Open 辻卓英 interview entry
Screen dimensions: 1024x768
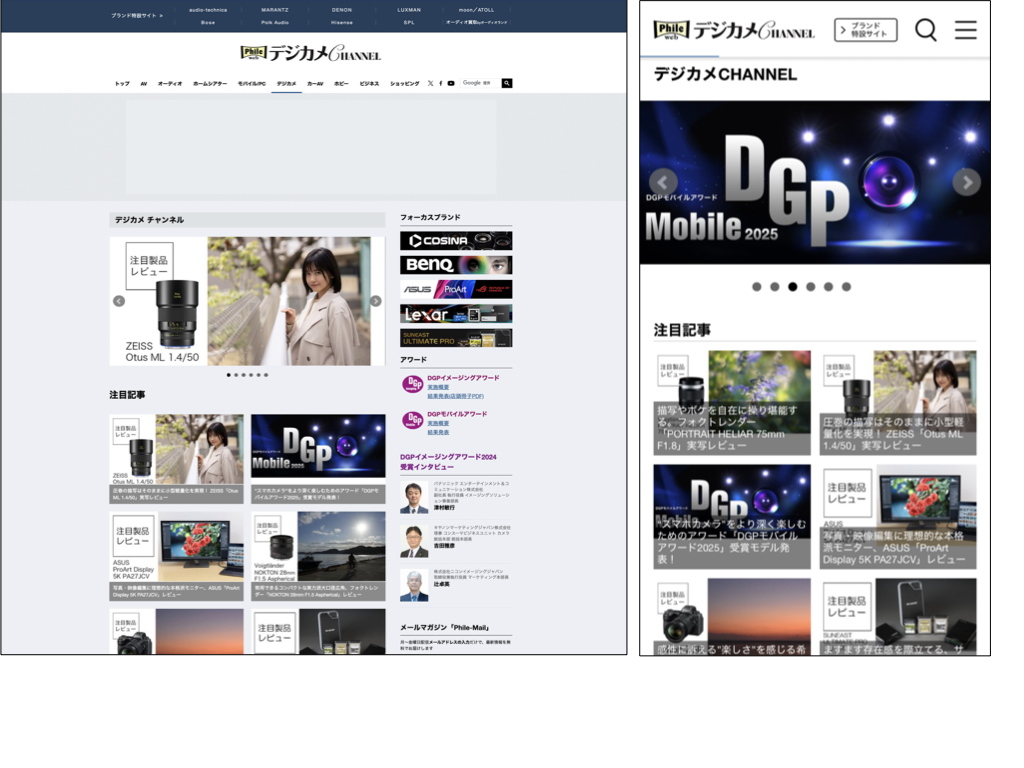(456, 585)
